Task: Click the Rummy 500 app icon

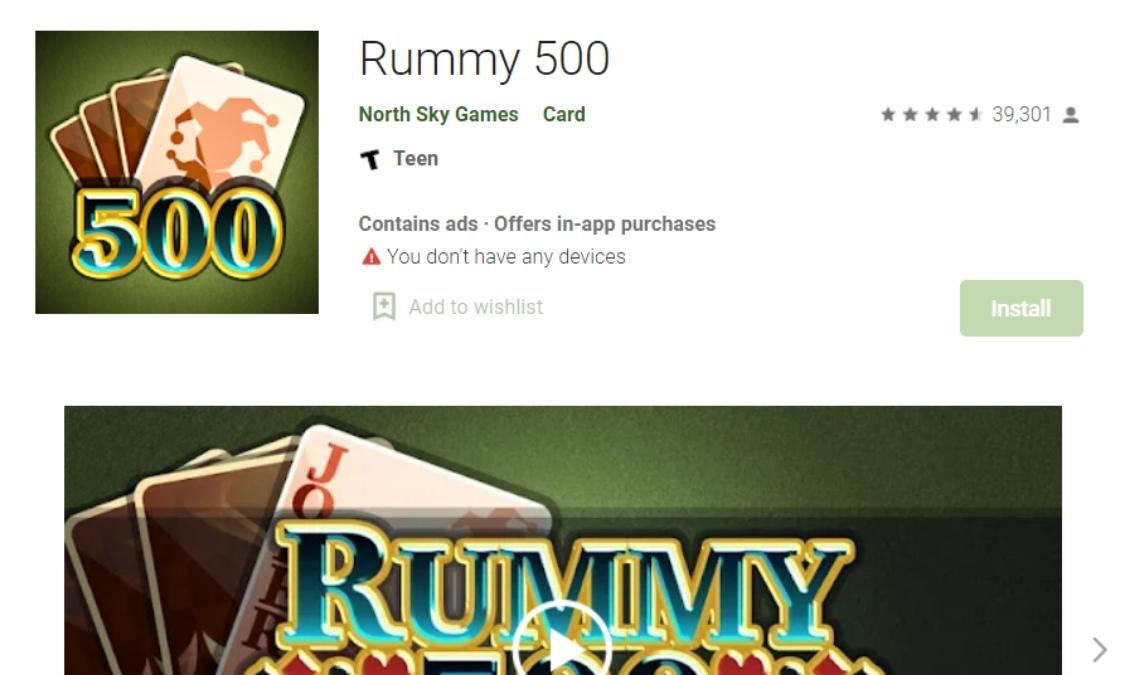Action: click(176, 172)
